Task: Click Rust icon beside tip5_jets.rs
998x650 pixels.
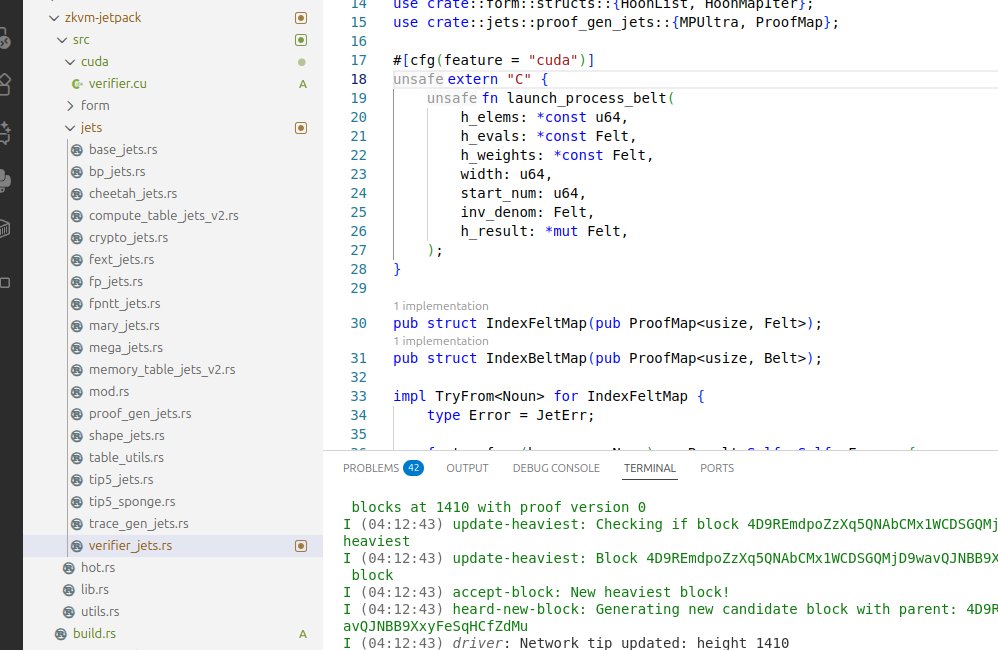Action: point(77,480)
